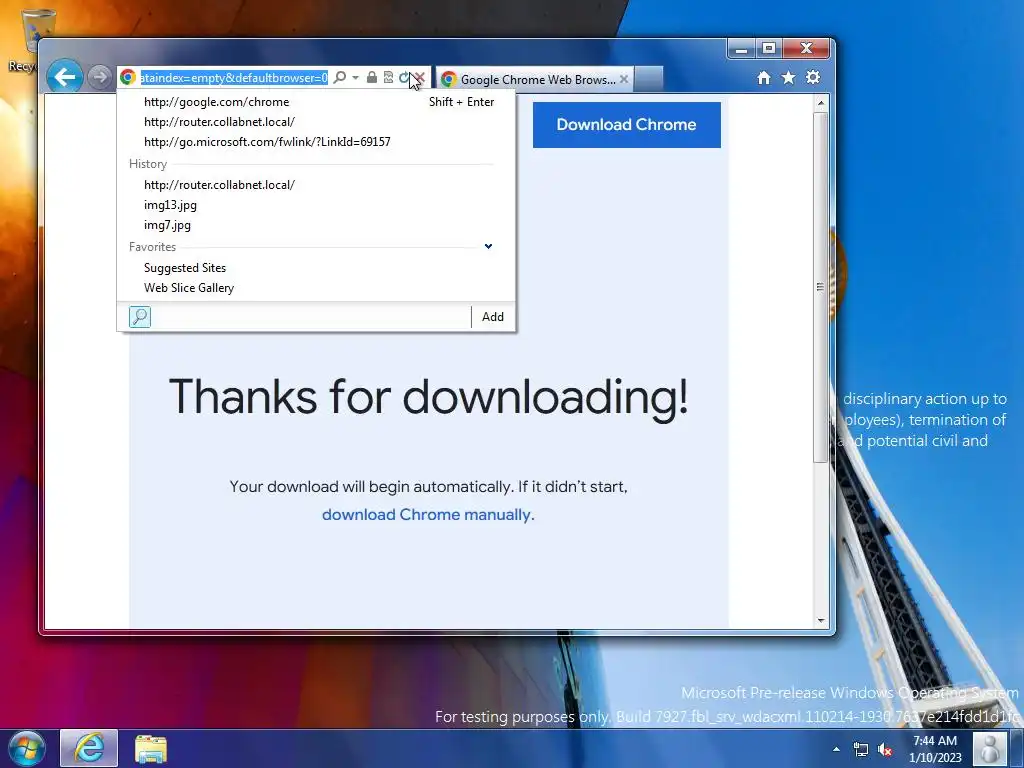Go to Home using the house icon
Viewport: 1024px width, 768px height.
tap(764, 78)
